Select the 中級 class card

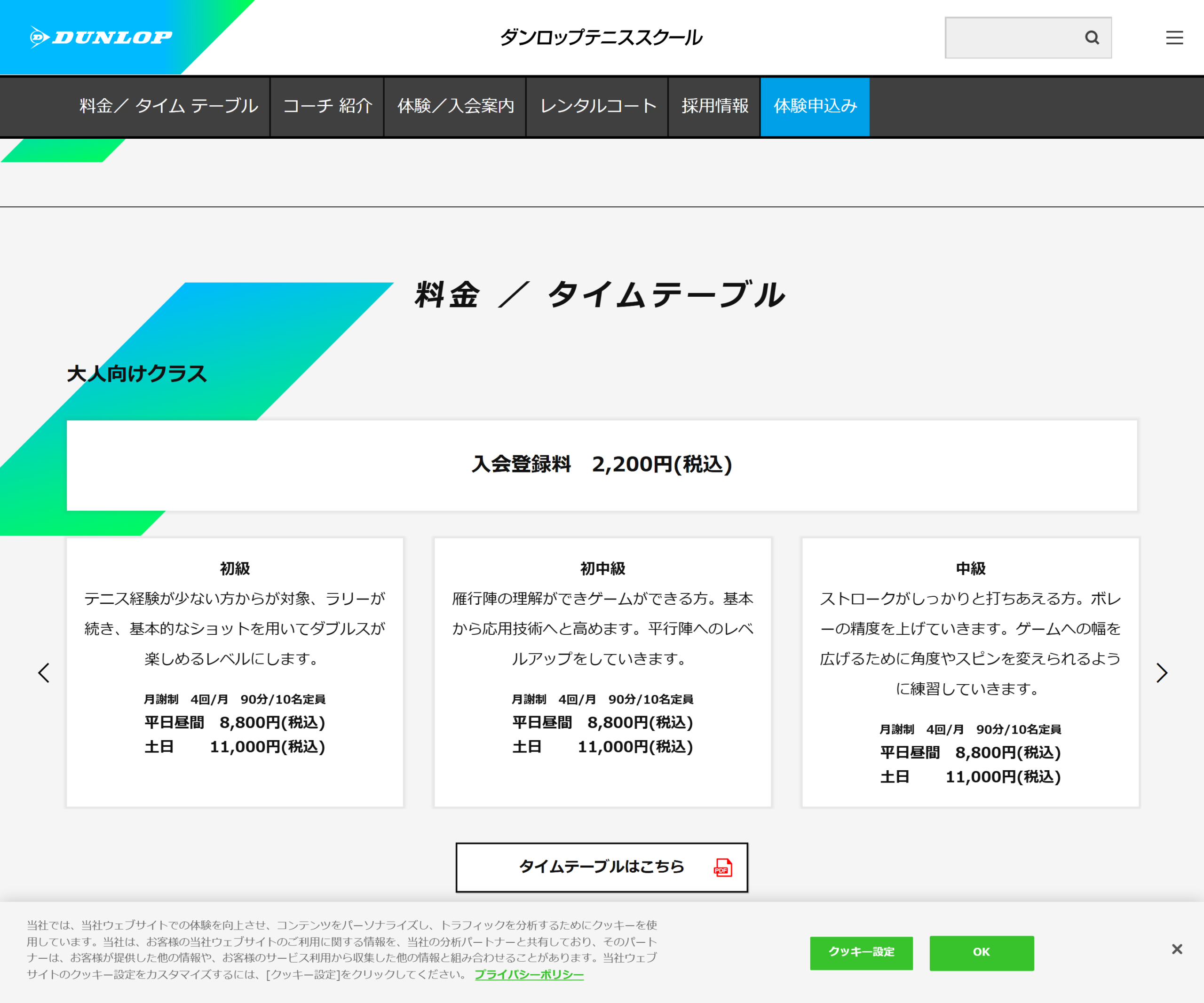click(x=970, y=672)
